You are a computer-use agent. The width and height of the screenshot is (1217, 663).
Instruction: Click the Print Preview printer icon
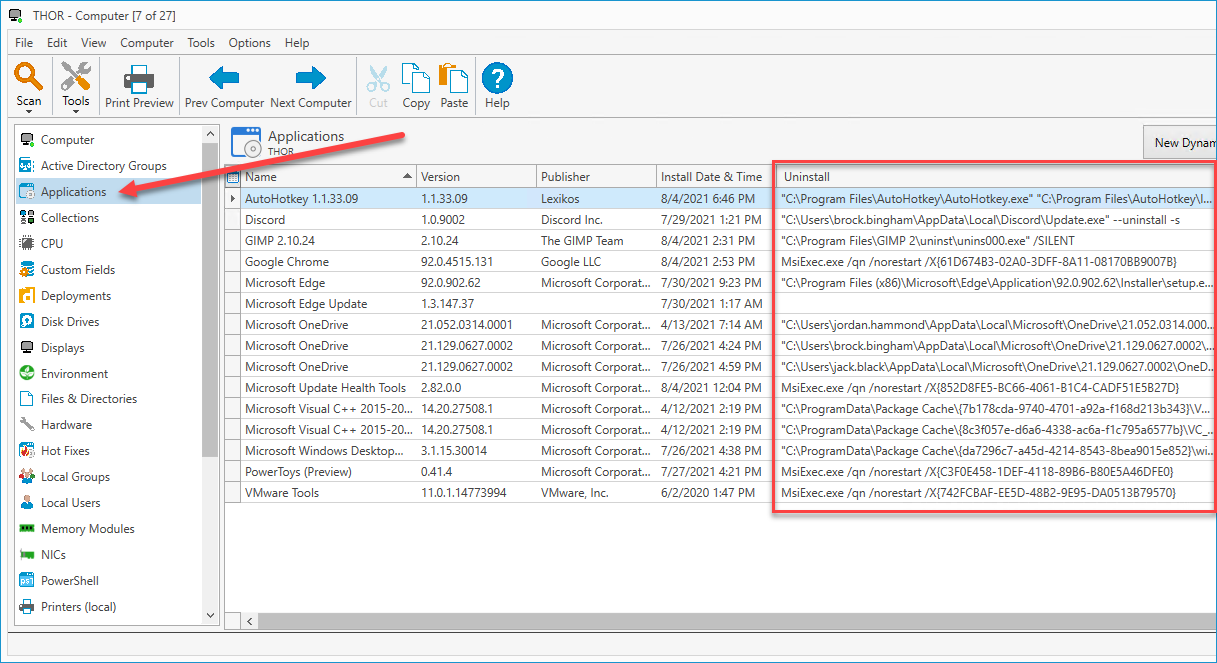[139, 78]
